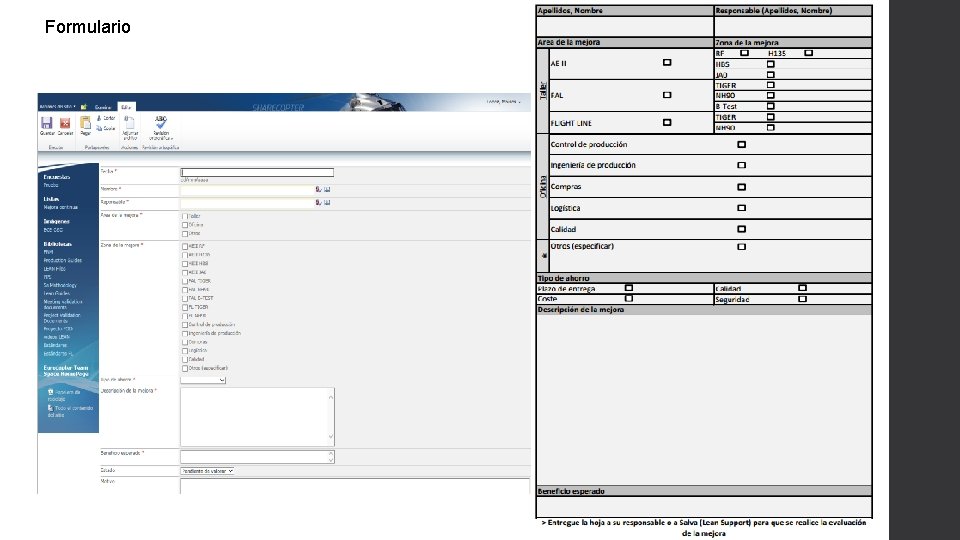Click the Compras box on paper form

click(x=741, y=187)
